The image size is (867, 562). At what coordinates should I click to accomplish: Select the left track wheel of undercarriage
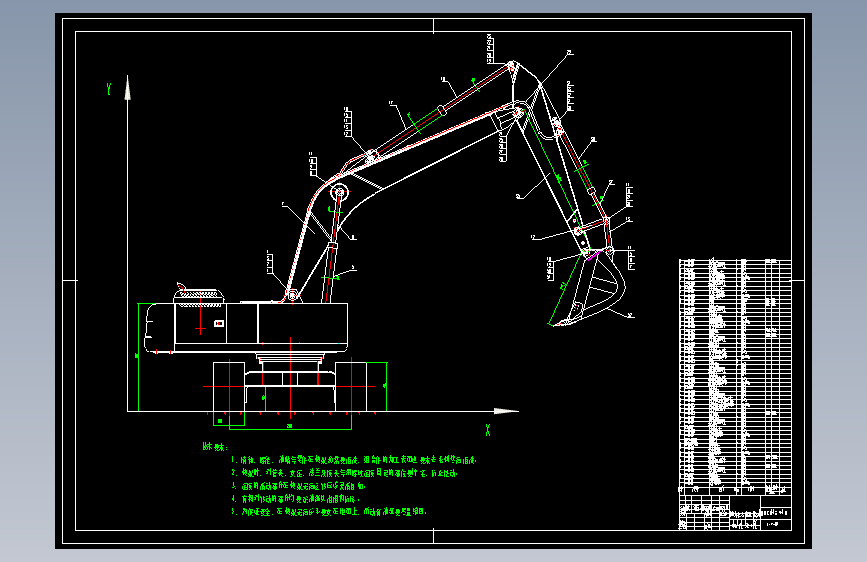pos(229,387)
